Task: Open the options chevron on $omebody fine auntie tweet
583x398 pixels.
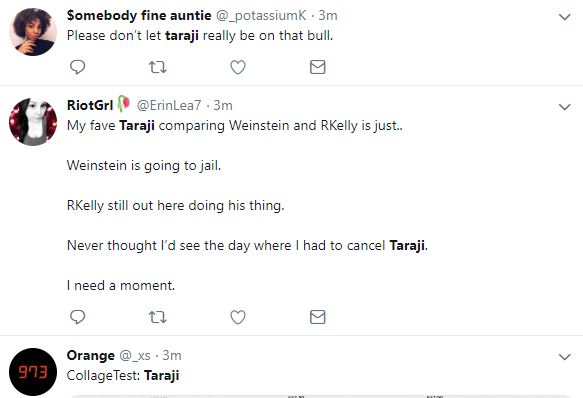Action: pos(565,17)
